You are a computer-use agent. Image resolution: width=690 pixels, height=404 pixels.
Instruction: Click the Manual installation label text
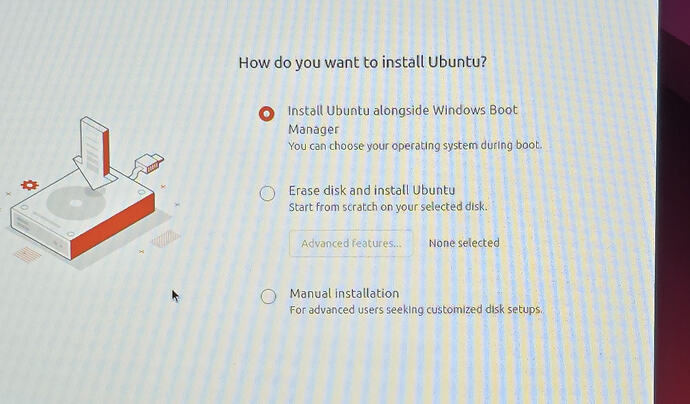click(345, 293)
